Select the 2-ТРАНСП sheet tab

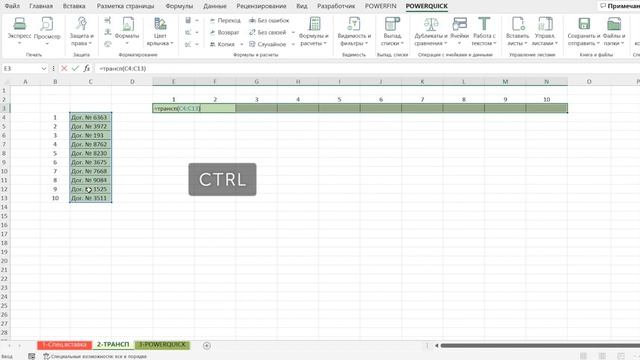[113, 345]
